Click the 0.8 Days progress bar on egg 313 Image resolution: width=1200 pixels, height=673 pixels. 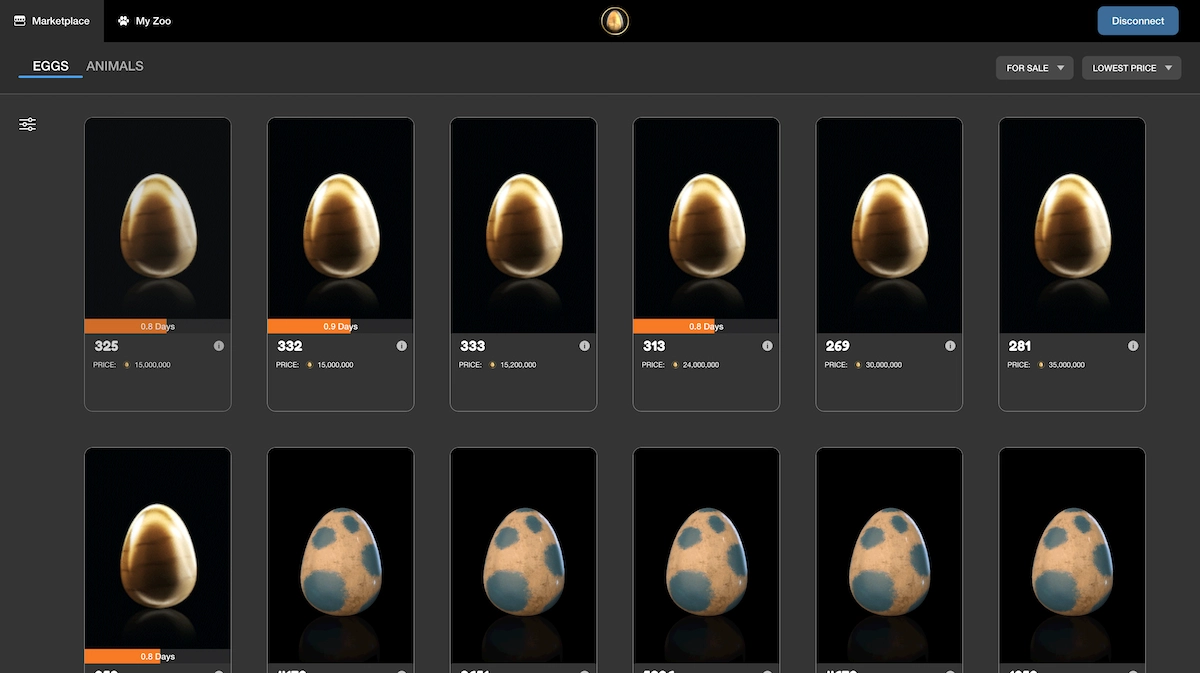click(707, 326)
